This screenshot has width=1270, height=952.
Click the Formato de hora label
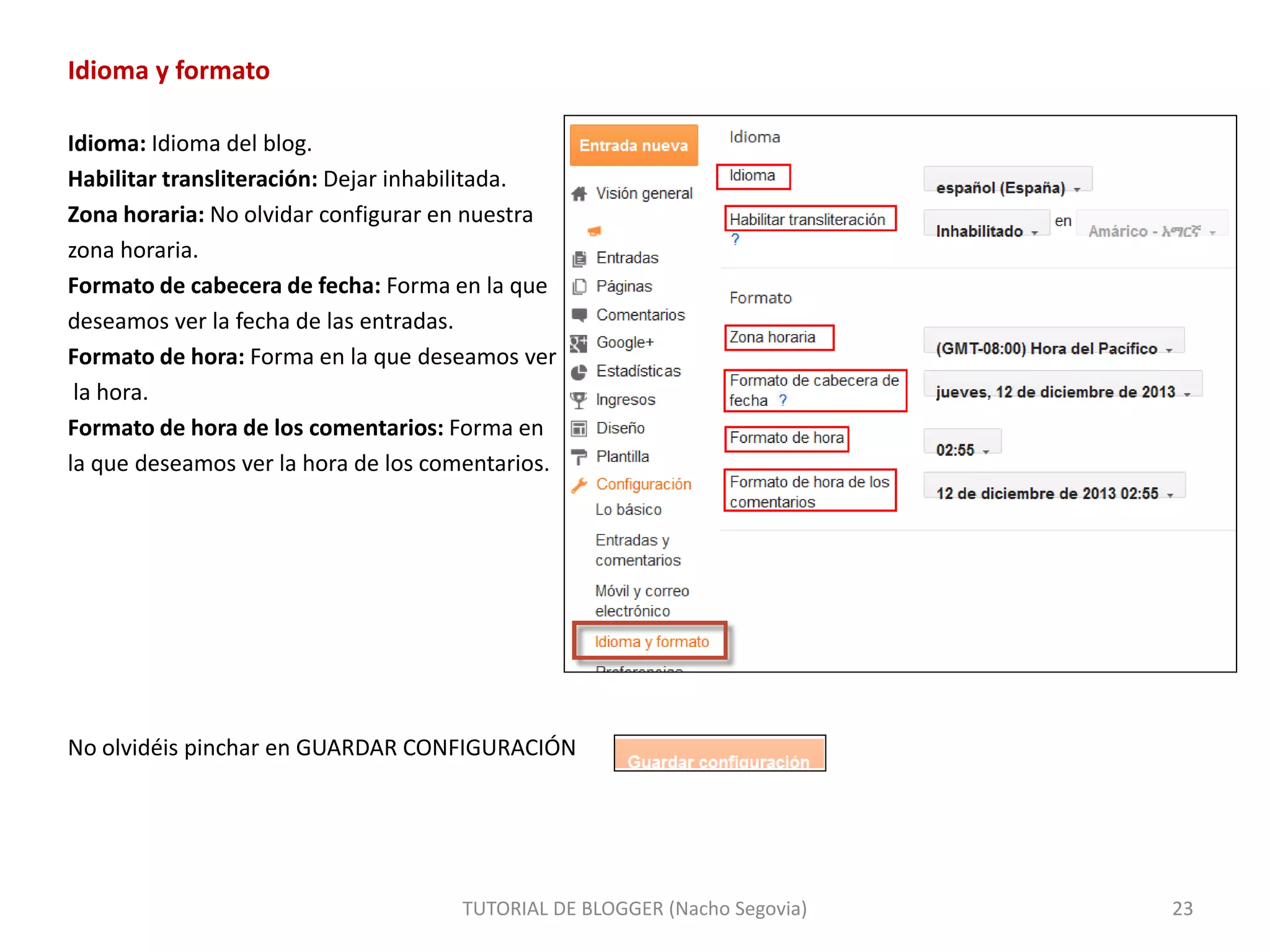pyautogui.click(x=786, y=439)
